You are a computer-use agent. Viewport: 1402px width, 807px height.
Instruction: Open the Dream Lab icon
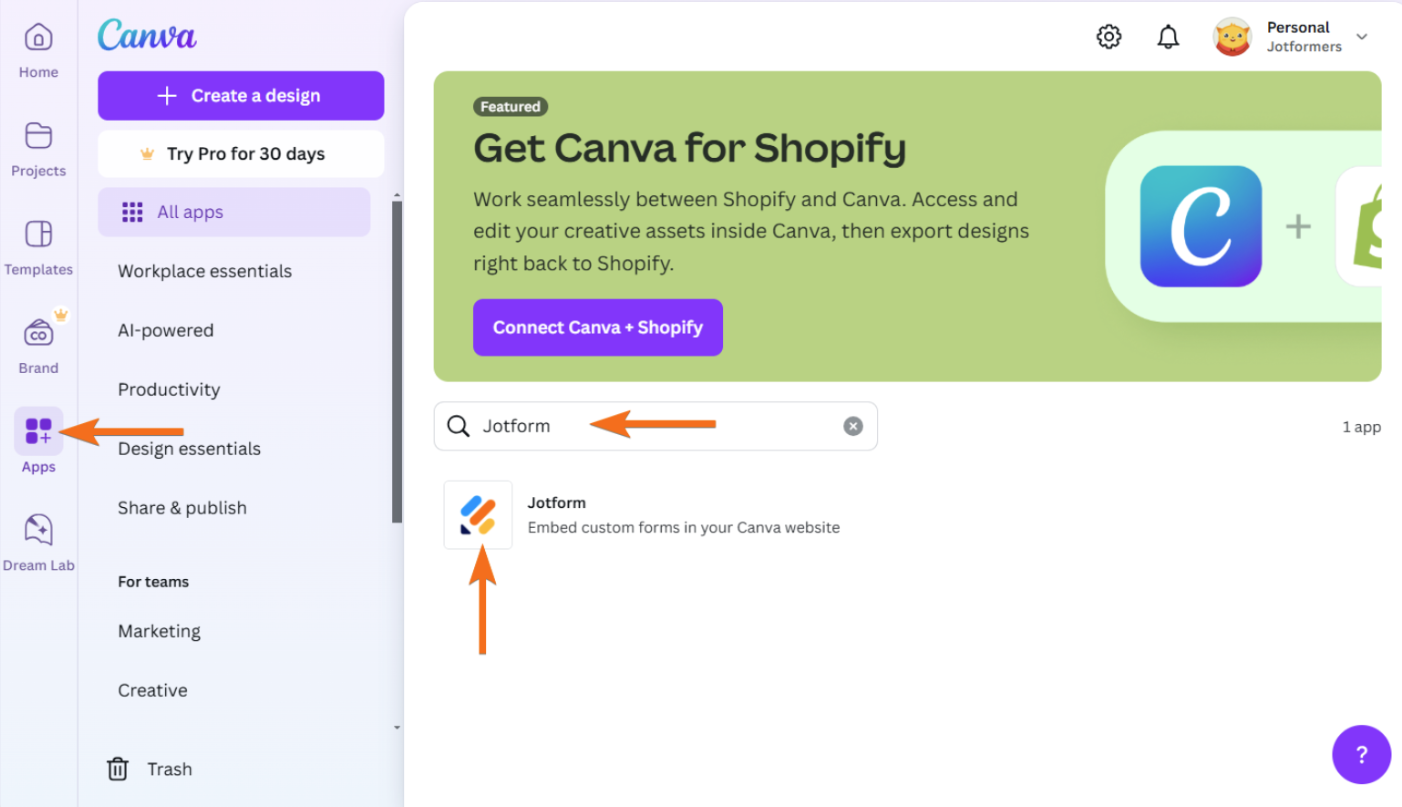click(38, 530)
